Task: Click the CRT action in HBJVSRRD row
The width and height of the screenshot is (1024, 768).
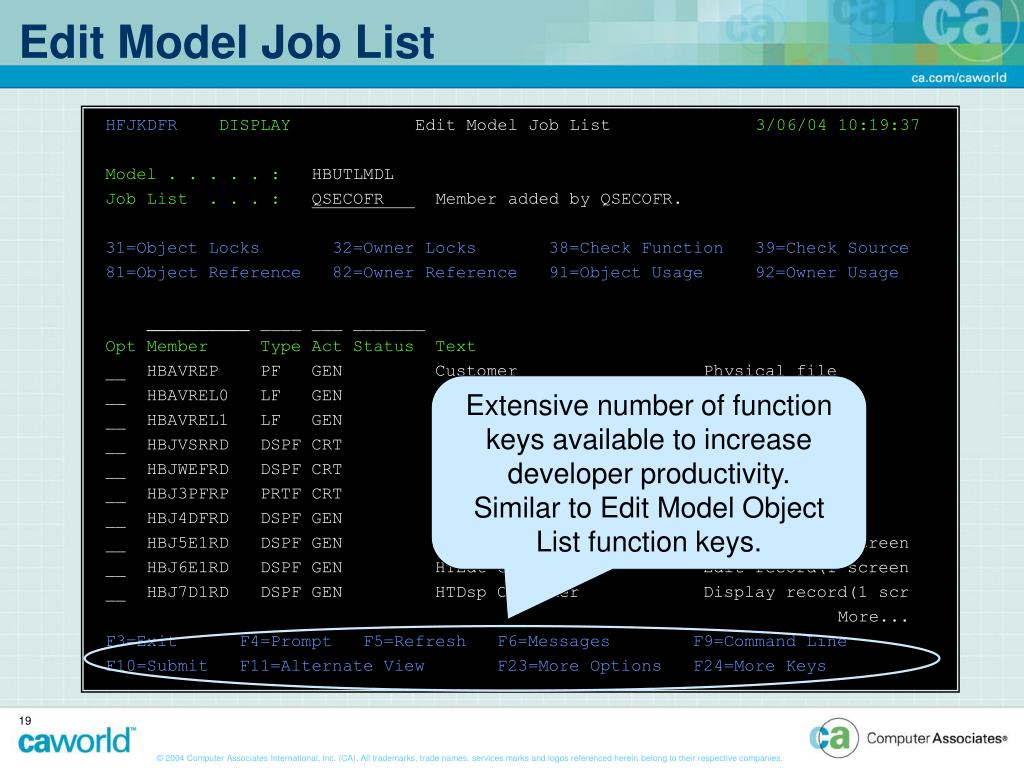Action: click(x=327, y=445)
